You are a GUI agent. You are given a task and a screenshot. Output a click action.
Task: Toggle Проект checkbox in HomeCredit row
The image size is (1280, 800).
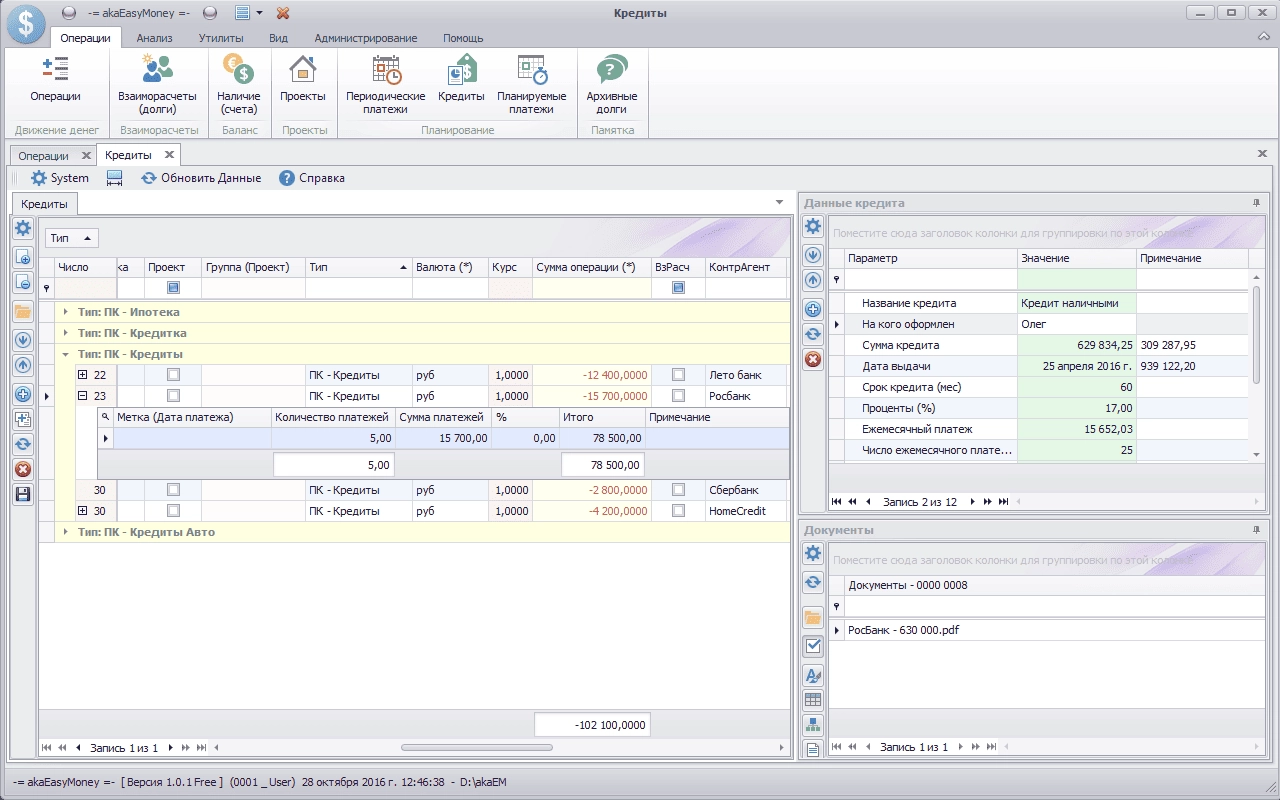coord(173,511)
